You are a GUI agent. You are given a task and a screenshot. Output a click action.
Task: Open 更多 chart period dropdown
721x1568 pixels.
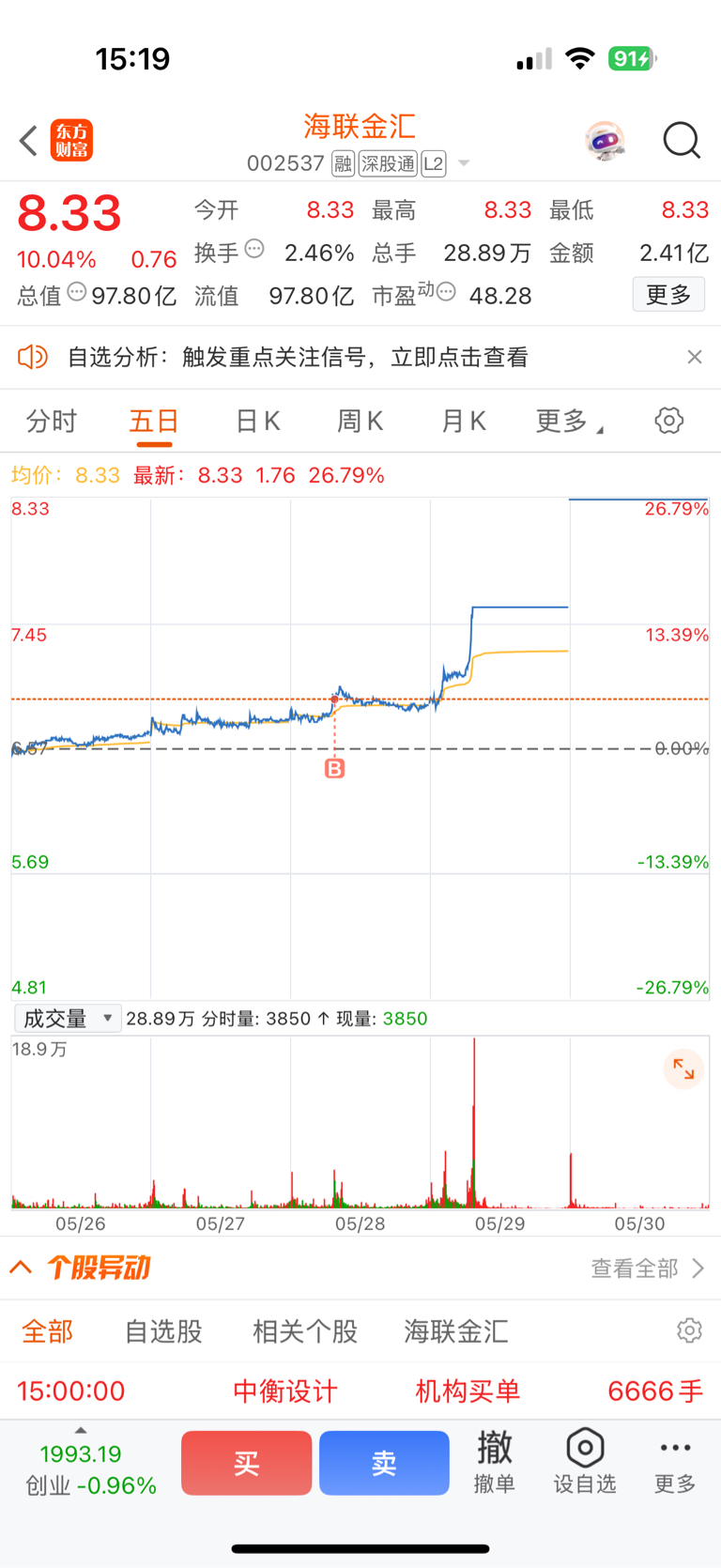(570, 422)
